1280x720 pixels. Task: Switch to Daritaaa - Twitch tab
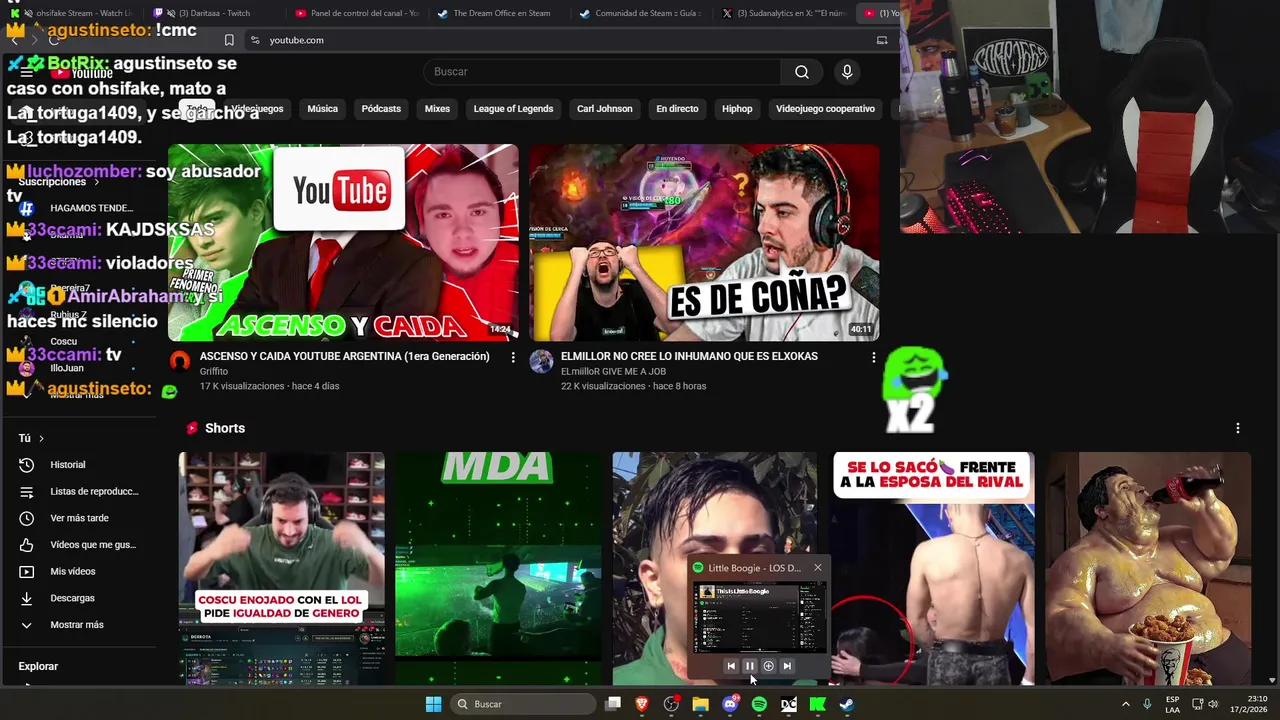(213, 13)
